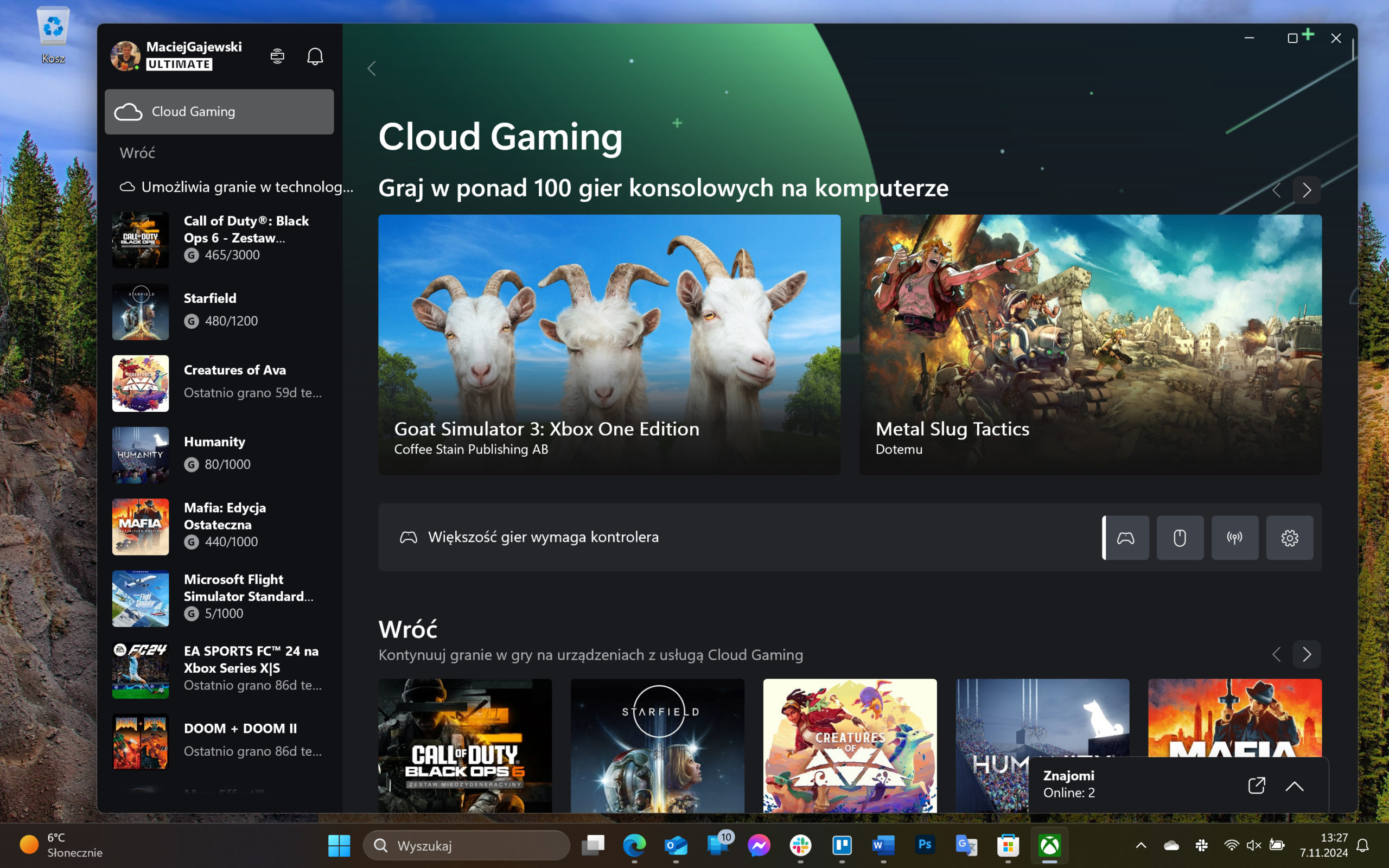Open the print/queue icon next to username
The image size is (1389, 868).
tap(277, 56)
